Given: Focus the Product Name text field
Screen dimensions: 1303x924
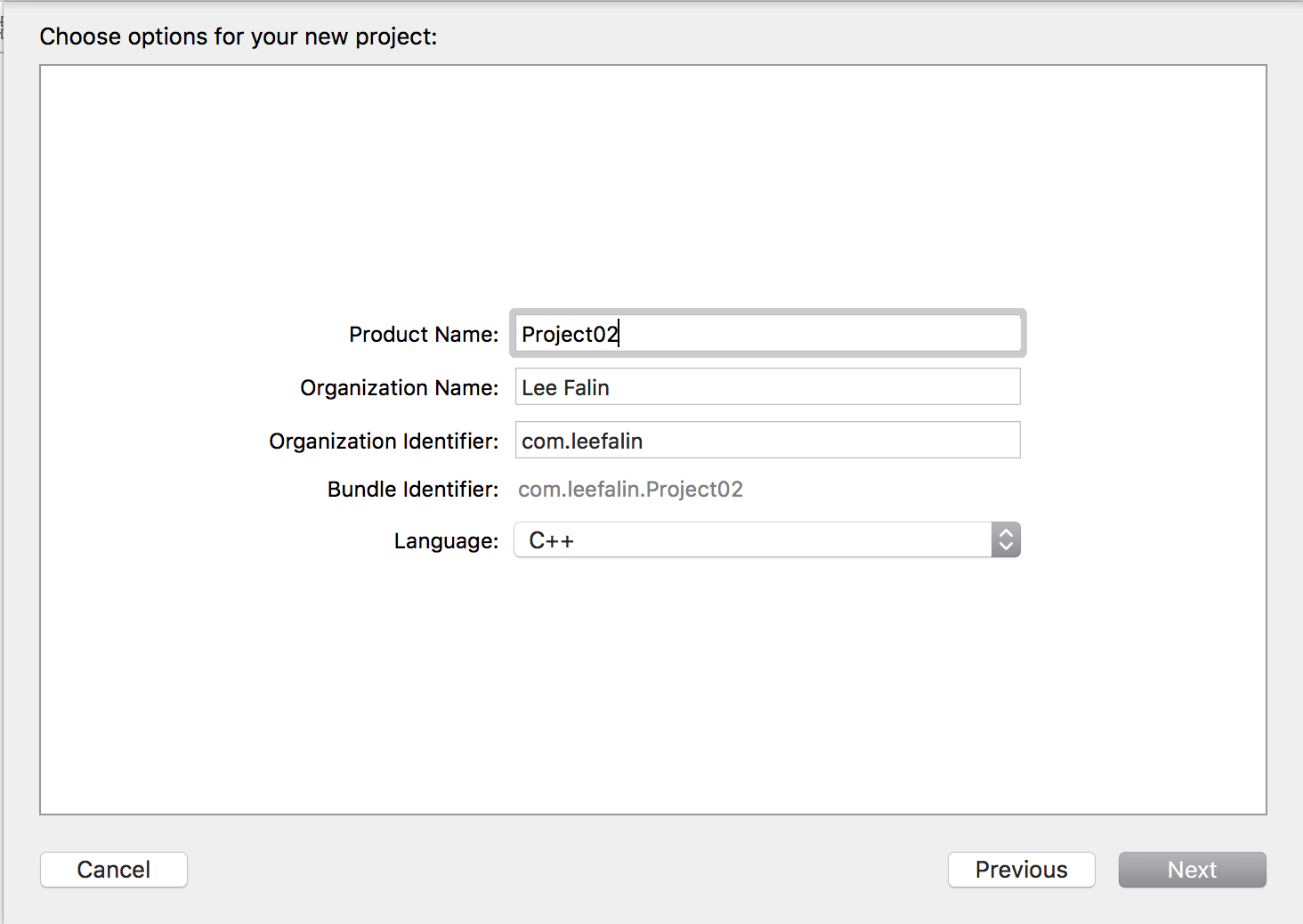Looking at the screenshot, I should (767, 334).
